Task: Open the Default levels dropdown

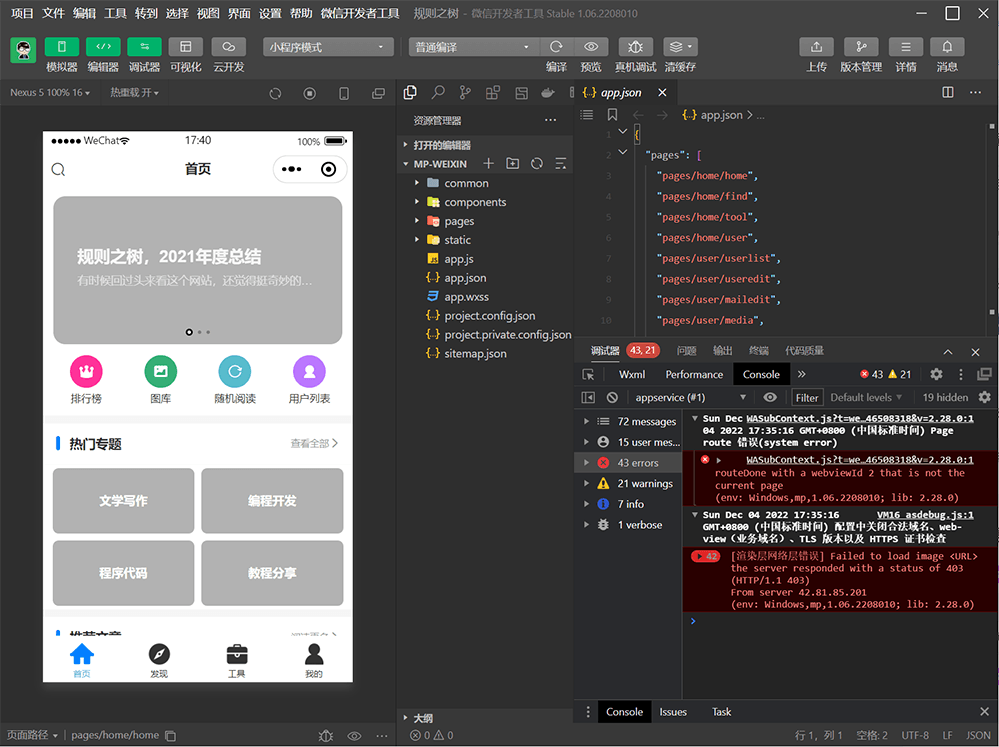Action: (x=866, y=397)
